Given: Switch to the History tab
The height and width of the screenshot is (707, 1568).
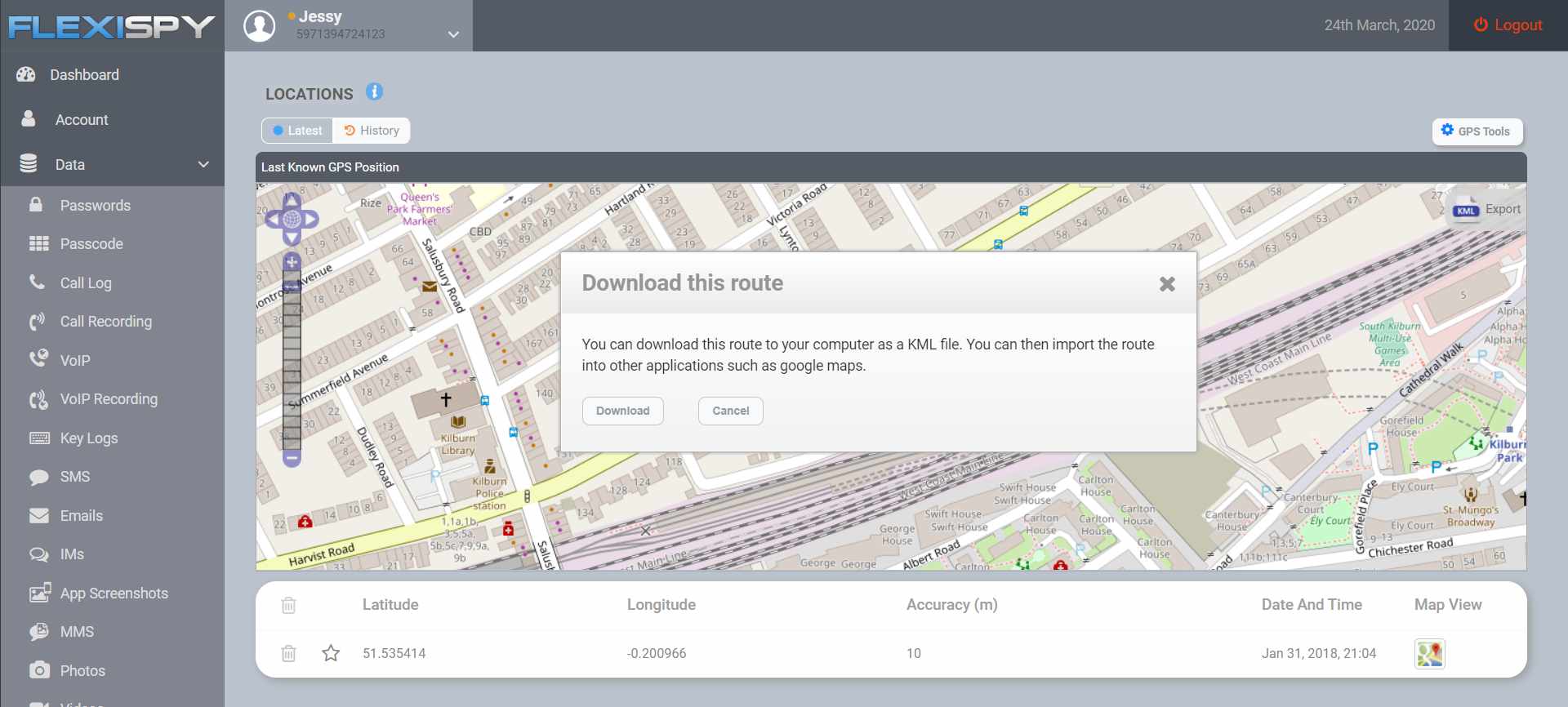Looking at the screenshot, I should [372, 131].
